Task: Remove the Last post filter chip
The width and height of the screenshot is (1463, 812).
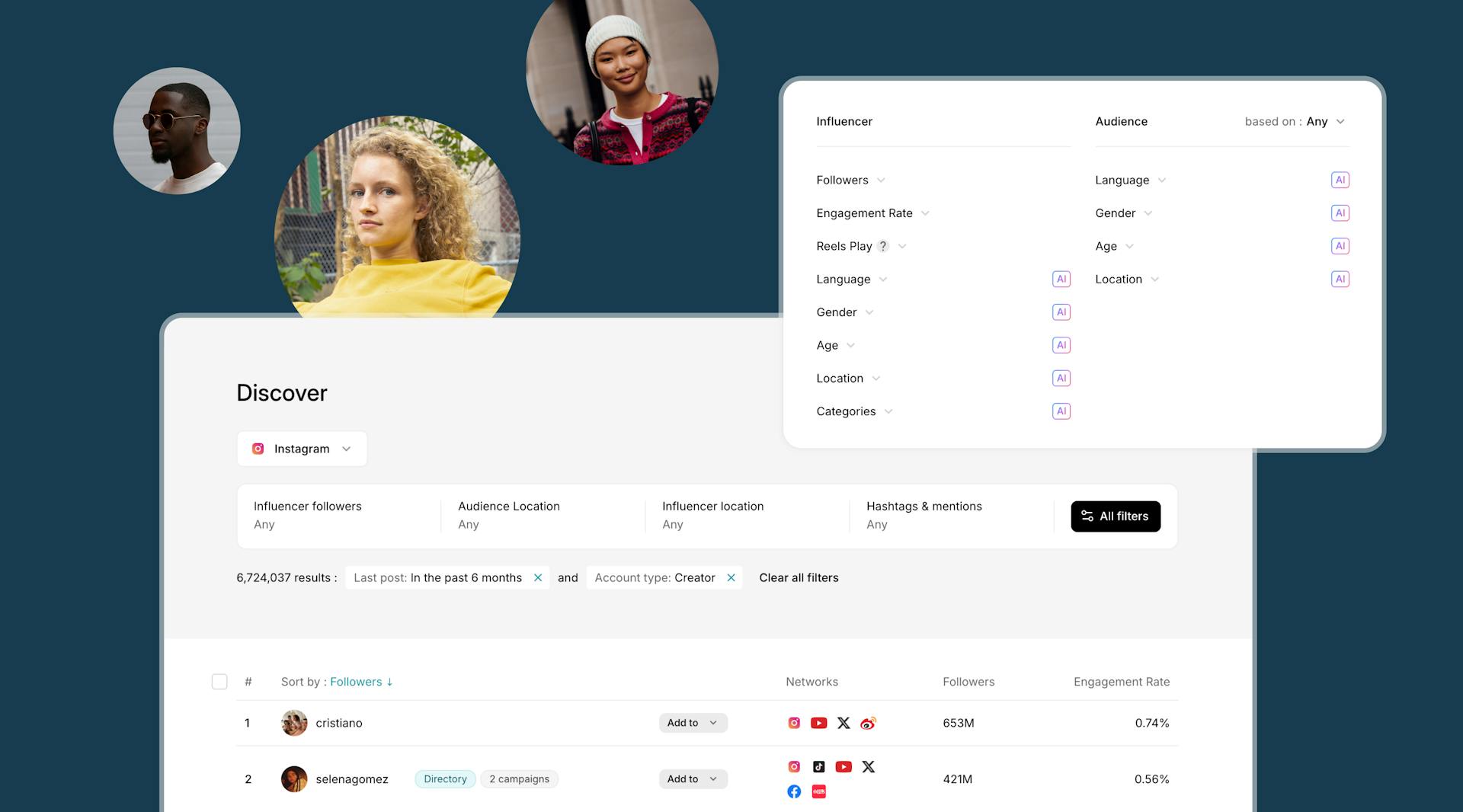Action: pos(538,577)
